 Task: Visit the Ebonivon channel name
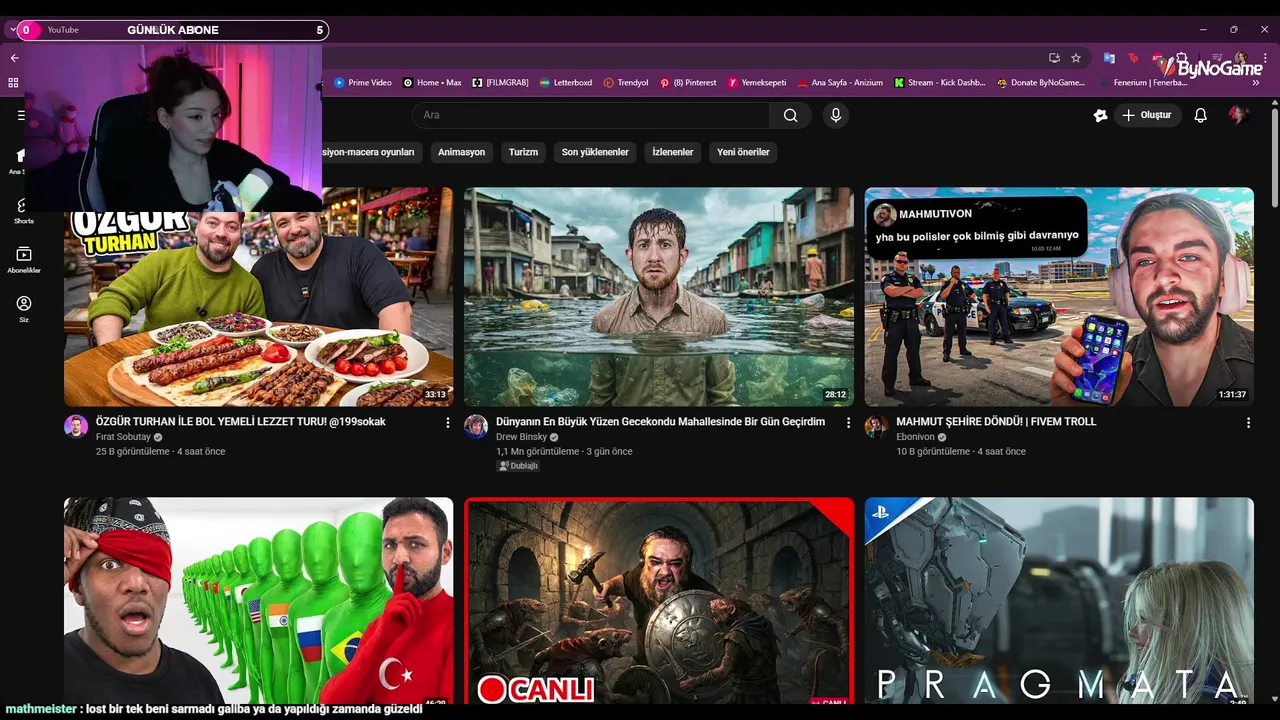pyautogui.click(x=915, y=437)
